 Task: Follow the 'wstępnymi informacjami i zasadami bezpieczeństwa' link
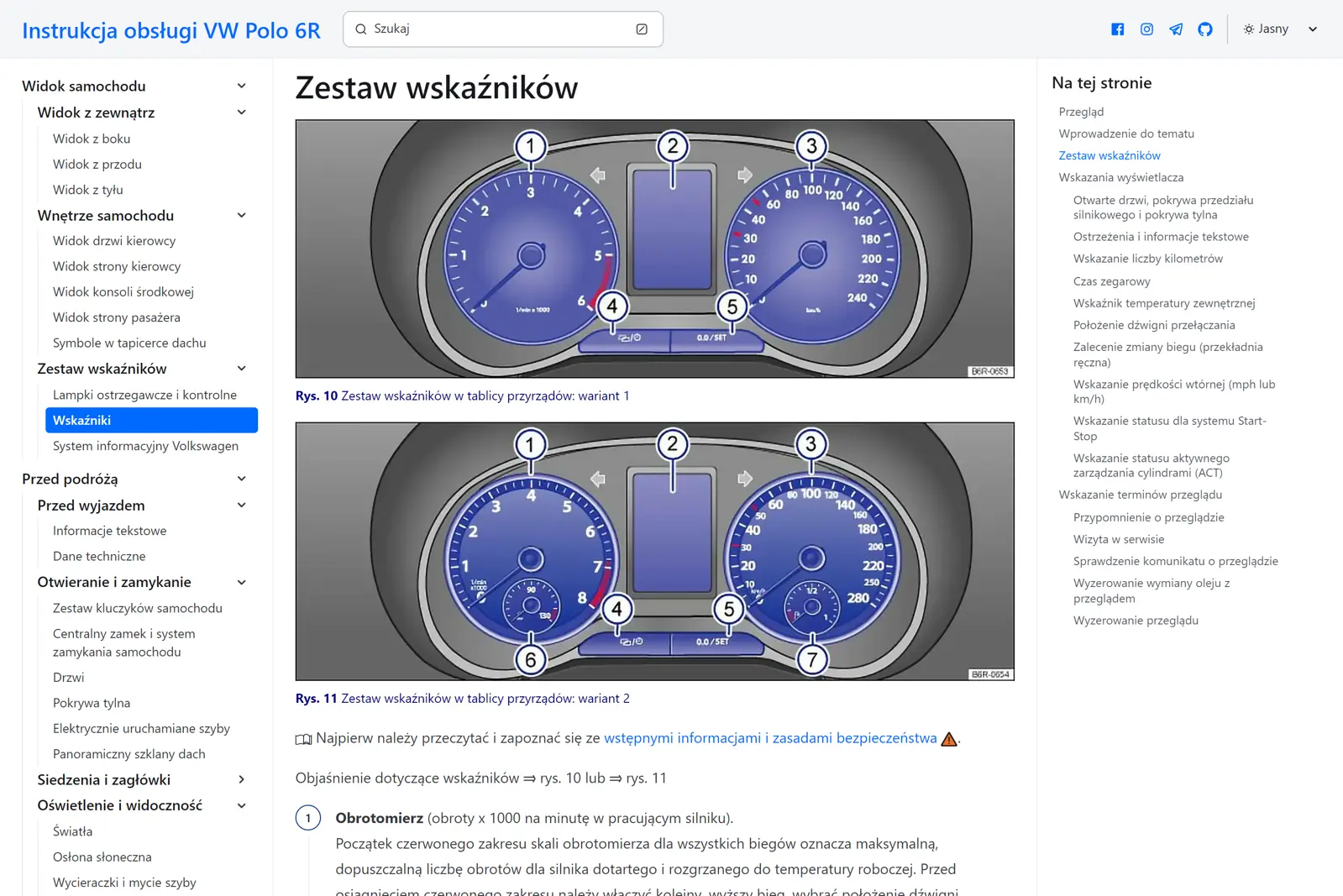770,738
